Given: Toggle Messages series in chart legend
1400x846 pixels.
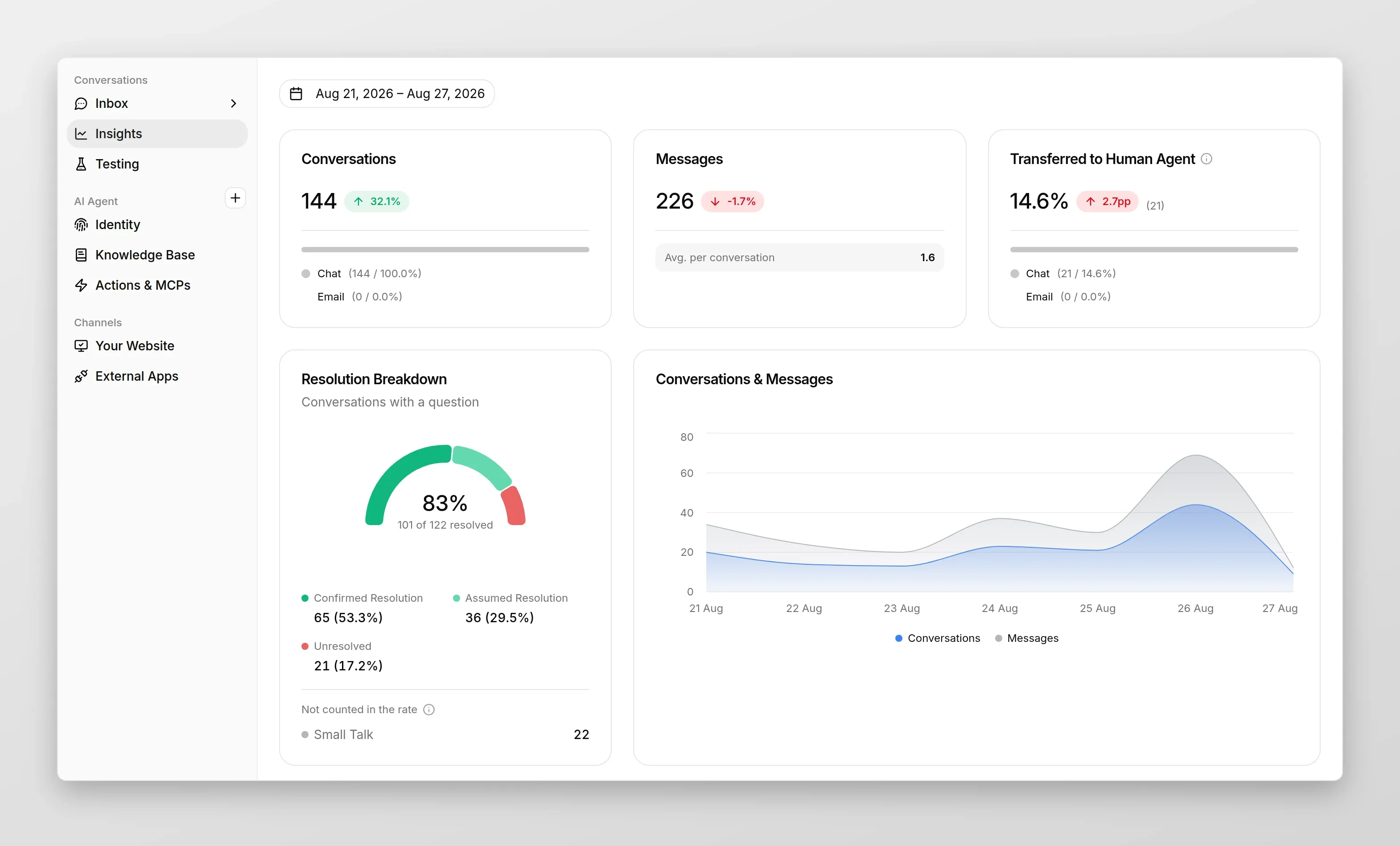Looking at the screenshot, I should pyautogui.click(x=1027, y=638).
